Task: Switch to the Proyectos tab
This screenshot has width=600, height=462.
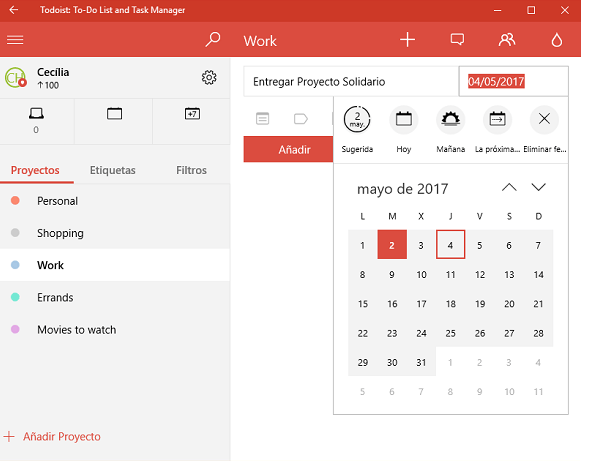Action: tap(35, 170)
